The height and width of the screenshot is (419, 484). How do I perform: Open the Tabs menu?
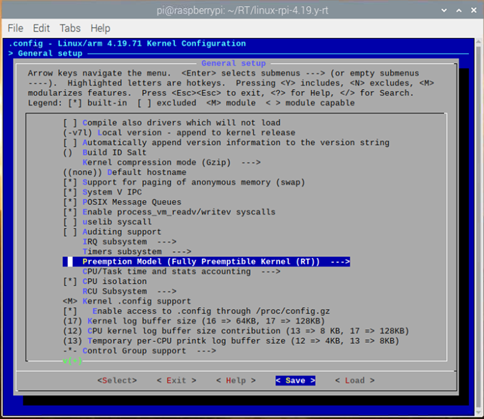point(70,28)
